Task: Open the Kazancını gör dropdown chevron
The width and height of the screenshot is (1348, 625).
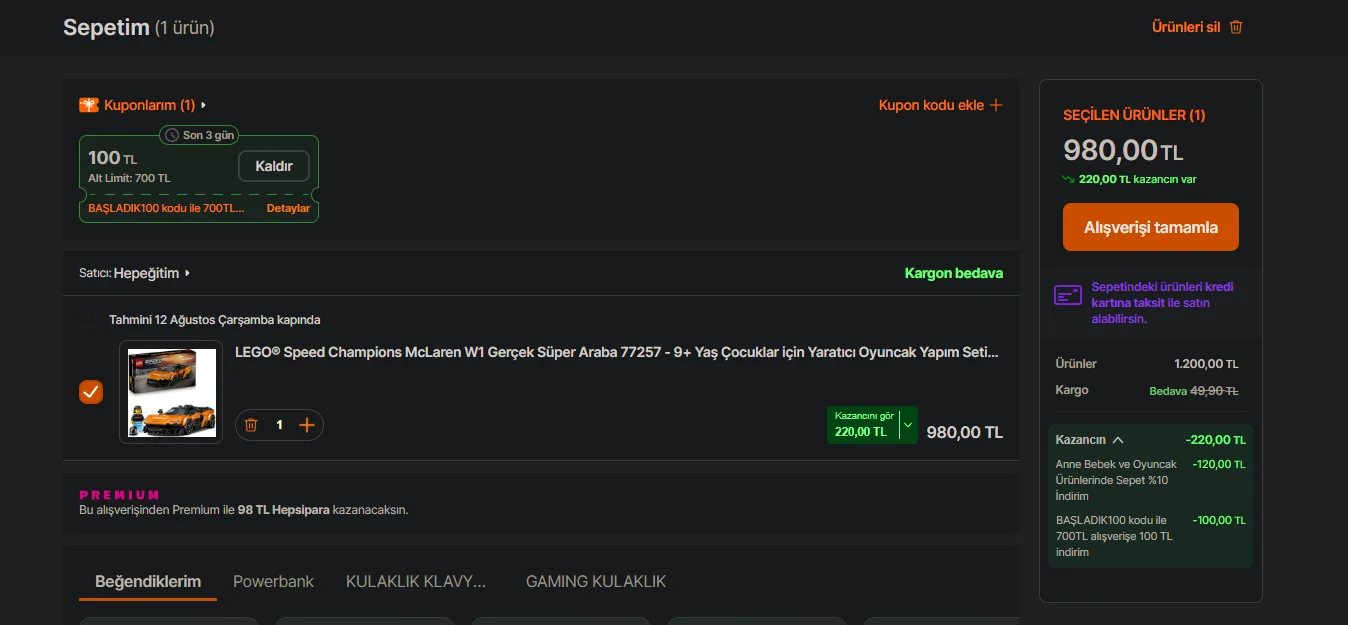Action: (908, 425)
